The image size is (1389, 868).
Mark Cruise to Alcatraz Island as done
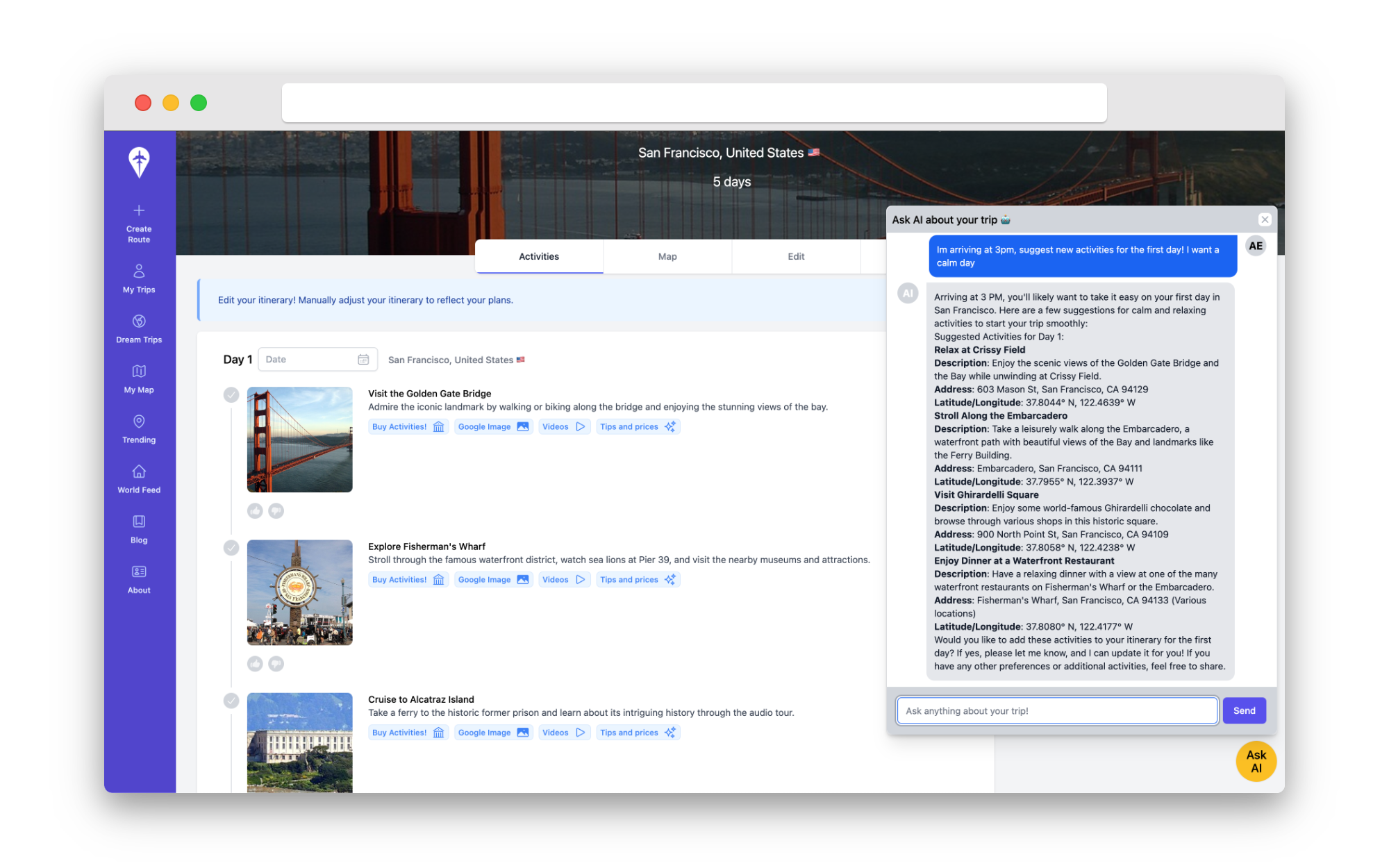click(231, 701)
